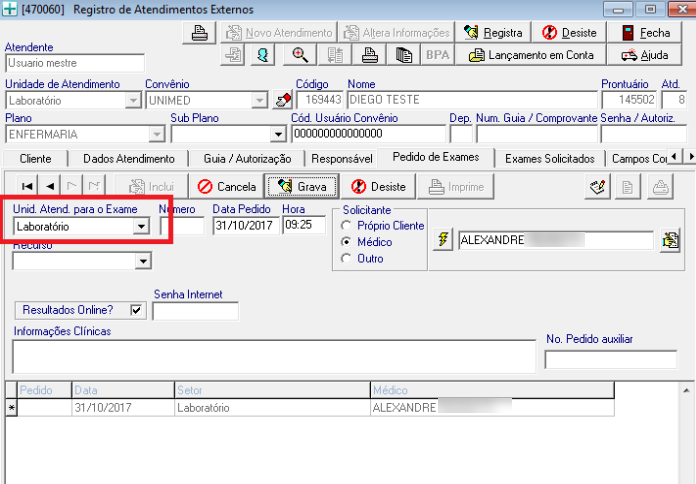Click the Grava save button
Viewport: 696px width, 484px height.
click(302, 186)
